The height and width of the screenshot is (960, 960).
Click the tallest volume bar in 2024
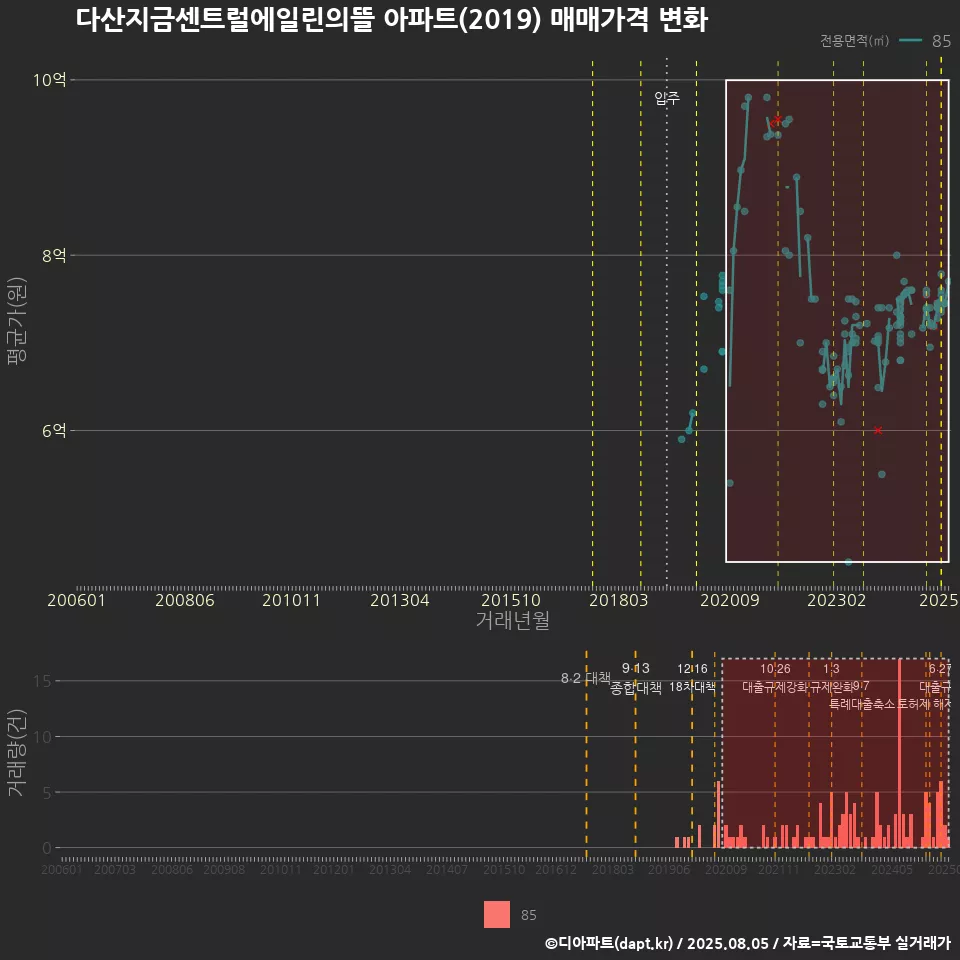pyautogui.click(x=899, y=753)
